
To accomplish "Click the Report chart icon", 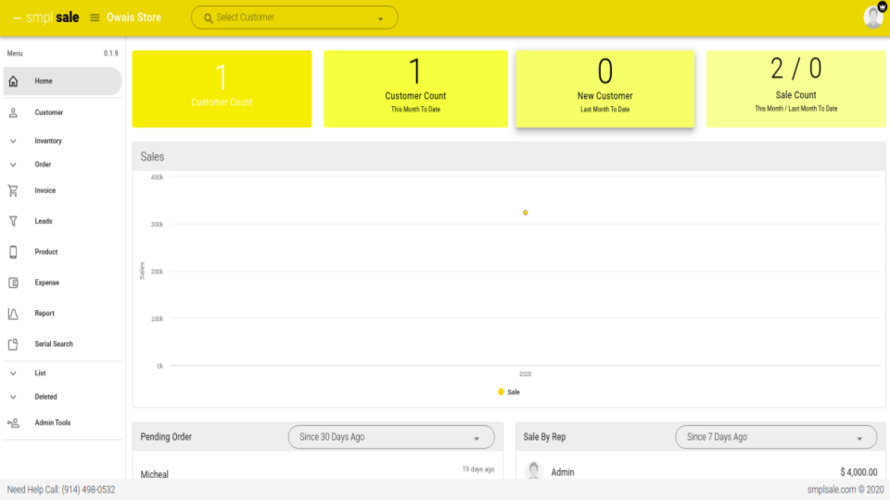I will [13, 313].
